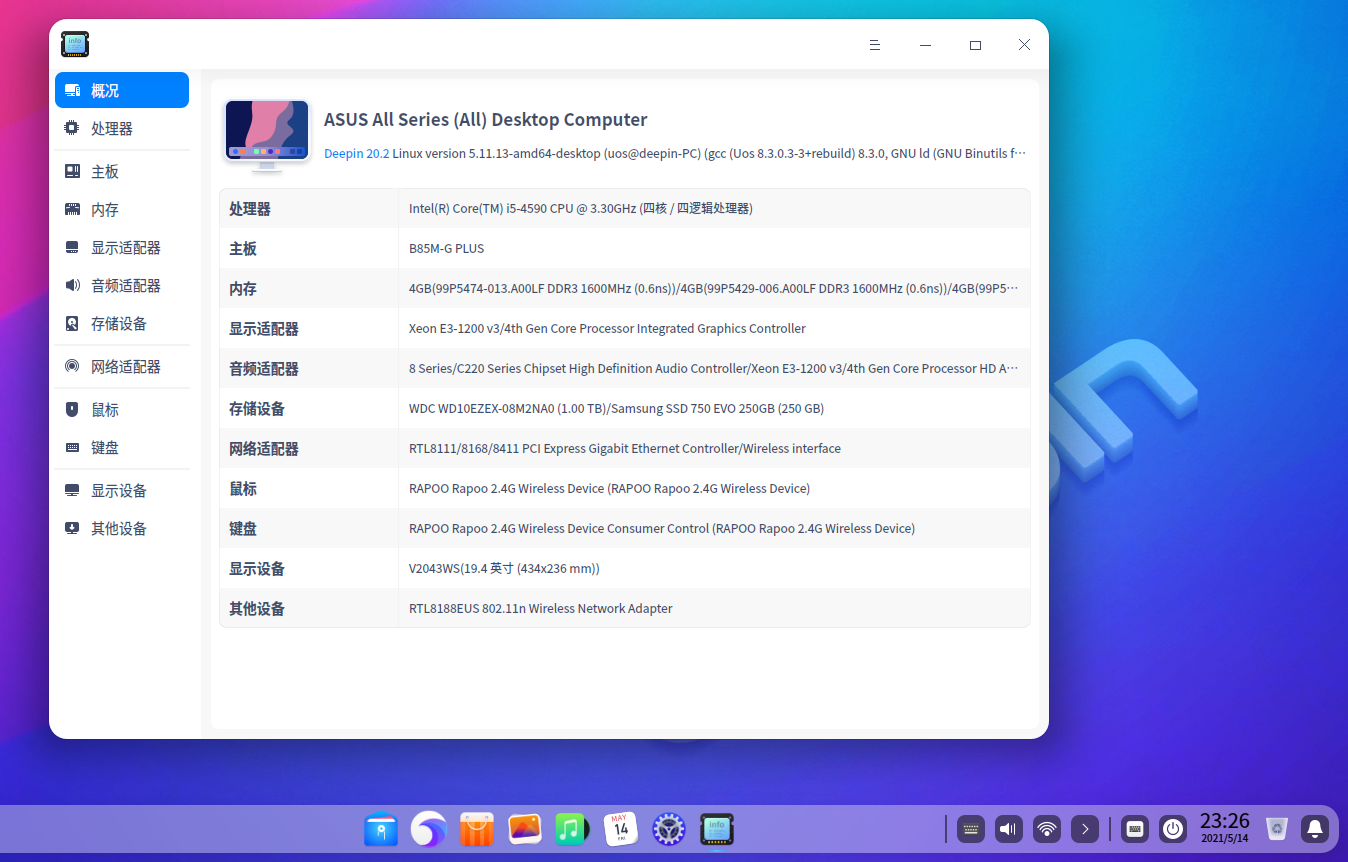
Task: Click the keyboard tray icon beside the volume icon
Action: (x=971, y=829)
